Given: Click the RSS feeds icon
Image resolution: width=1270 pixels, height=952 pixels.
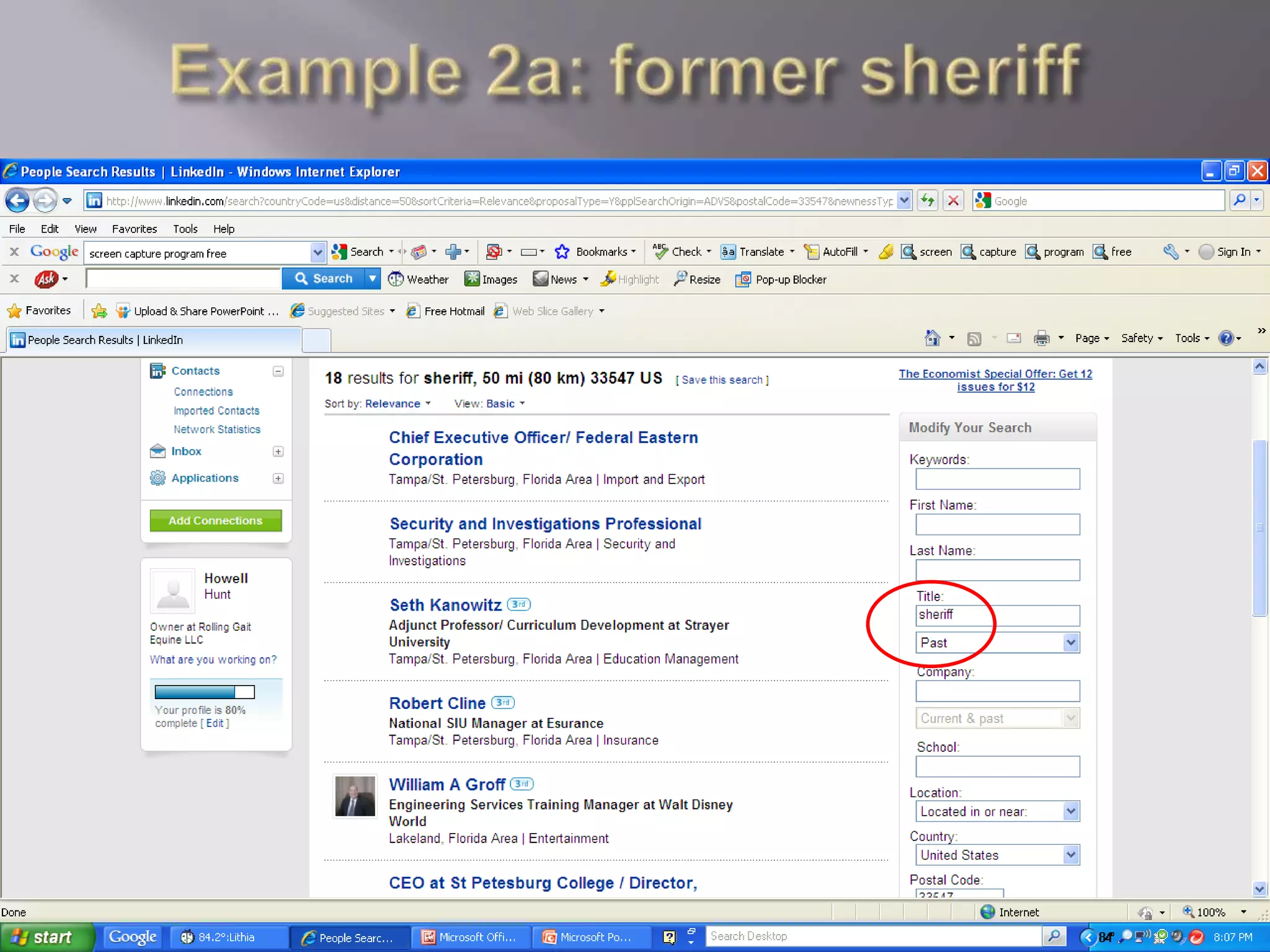Looking at the screenshot, I should tap(974, 338).
